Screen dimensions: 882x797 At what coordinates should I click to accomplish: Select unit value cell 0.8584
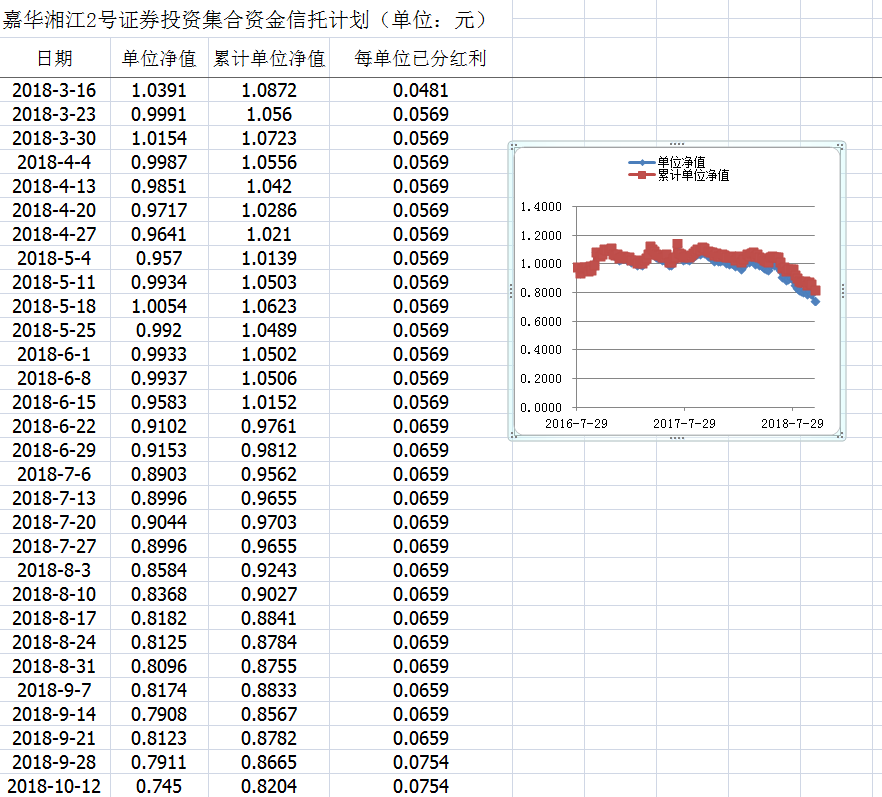coord(159,570)
